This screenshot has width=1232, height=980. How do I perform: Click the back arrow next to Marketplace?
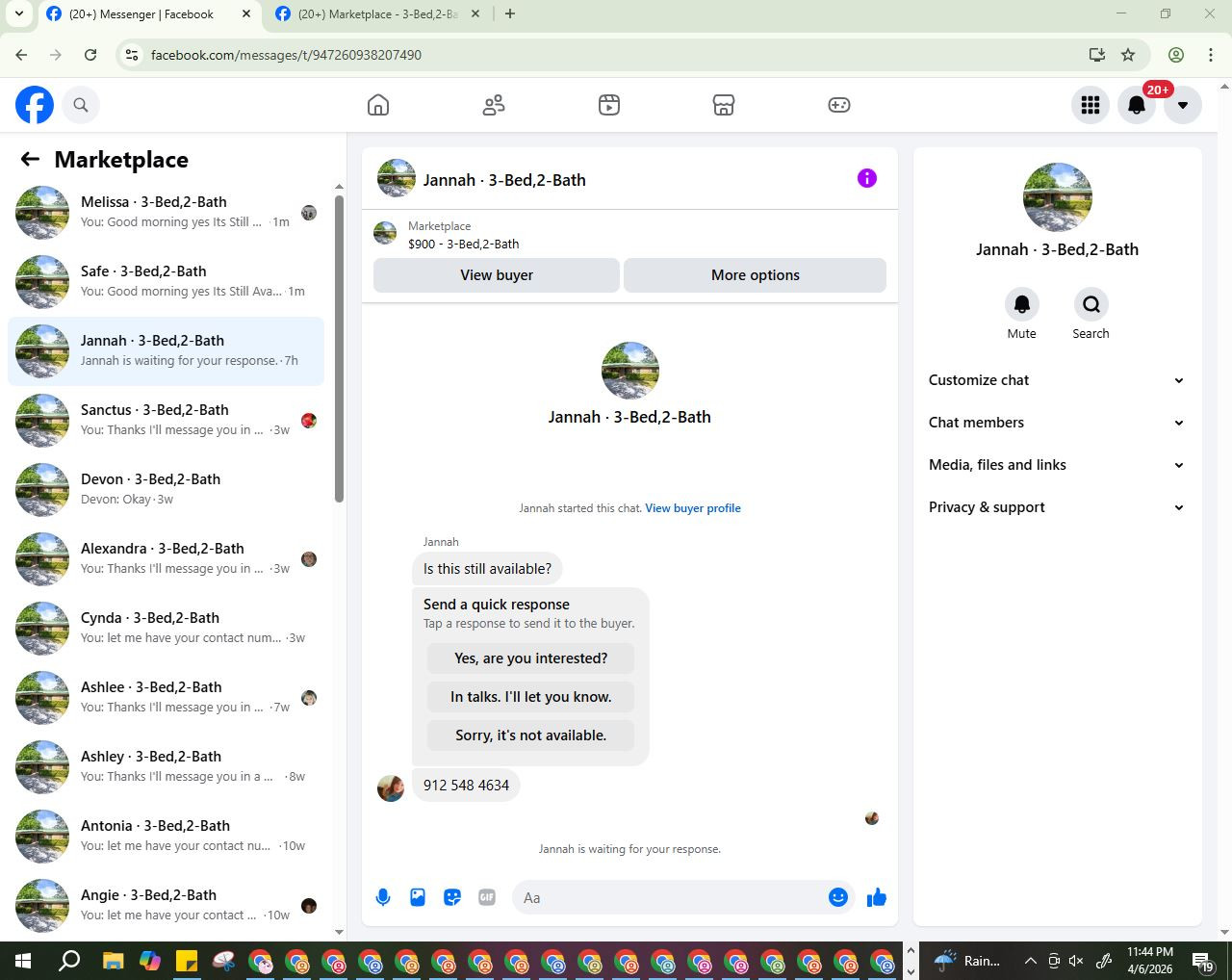coord(30,160)
